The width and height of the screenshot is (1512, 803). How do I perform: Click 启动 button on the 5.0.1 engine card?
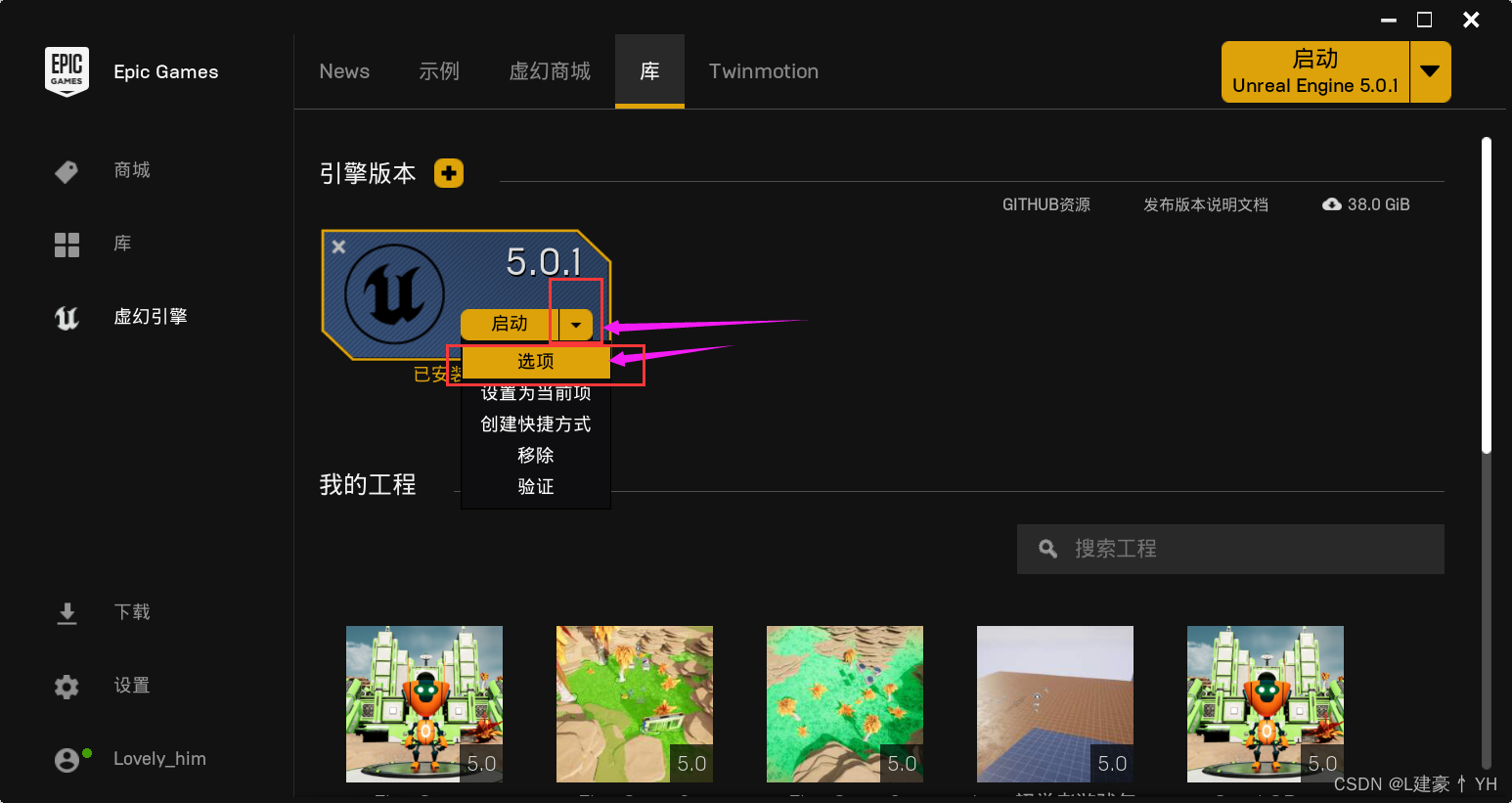(510, 324)
